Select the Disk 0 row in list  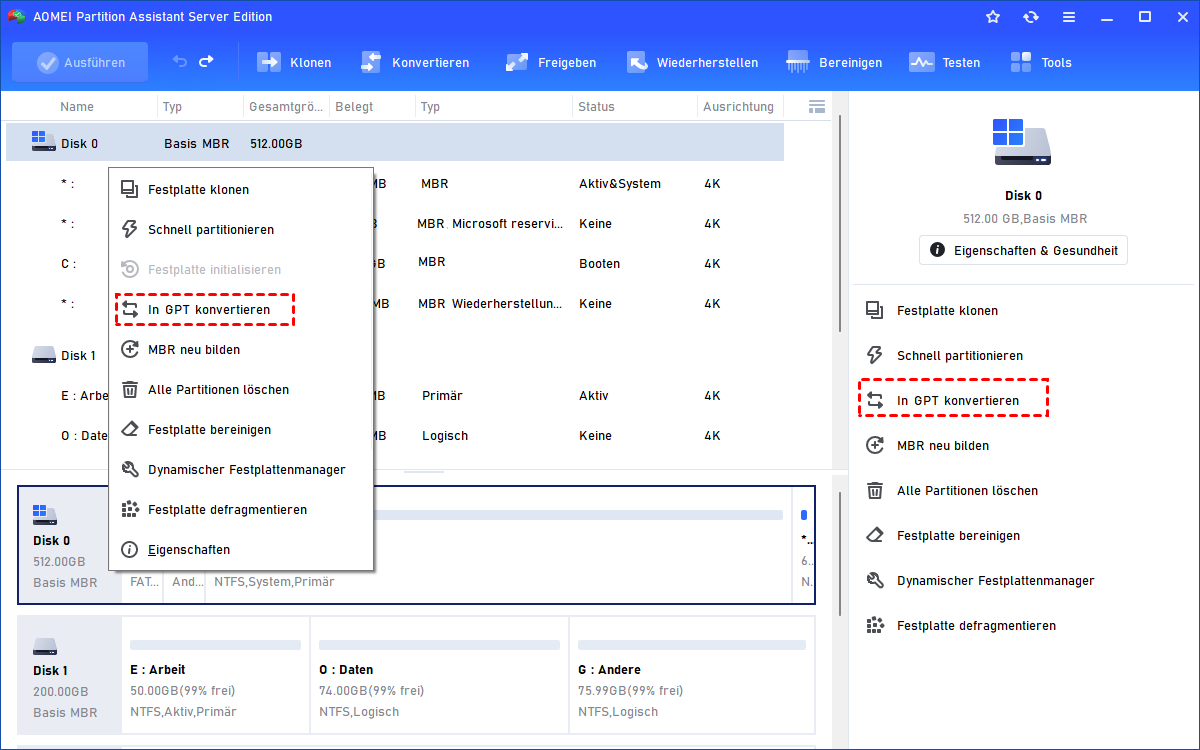pyautogui.click(x=395, y=143)
